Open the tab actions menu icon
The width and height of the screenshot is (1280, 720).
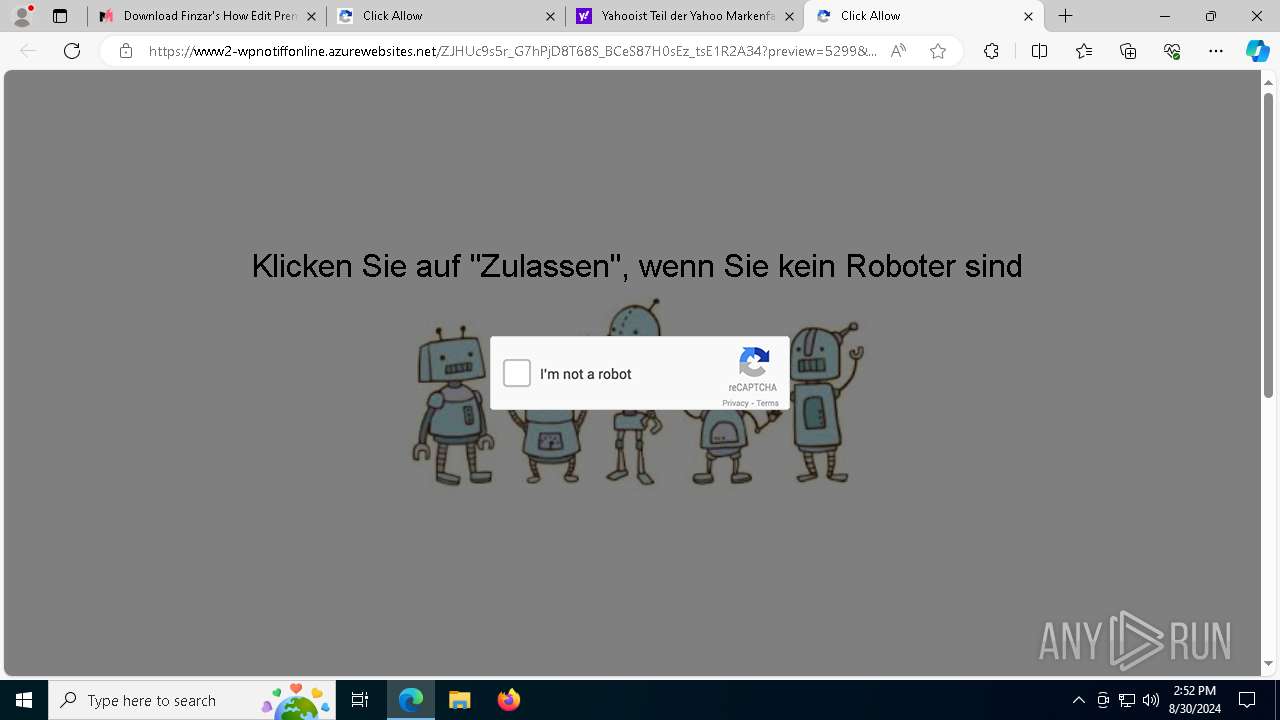point(60,16)
